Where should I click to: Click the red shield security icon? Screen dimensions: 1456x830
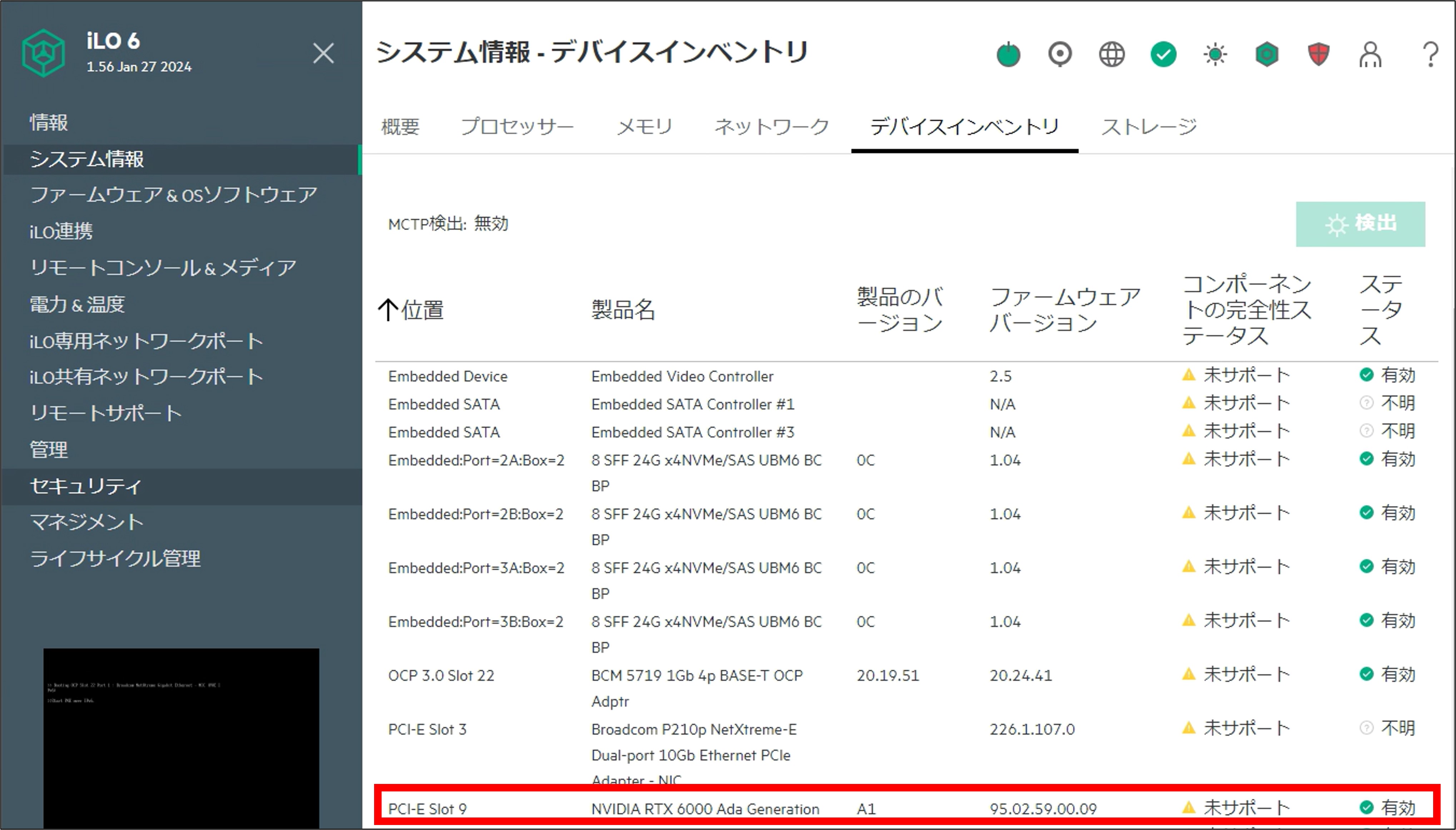coord(1318,55)
